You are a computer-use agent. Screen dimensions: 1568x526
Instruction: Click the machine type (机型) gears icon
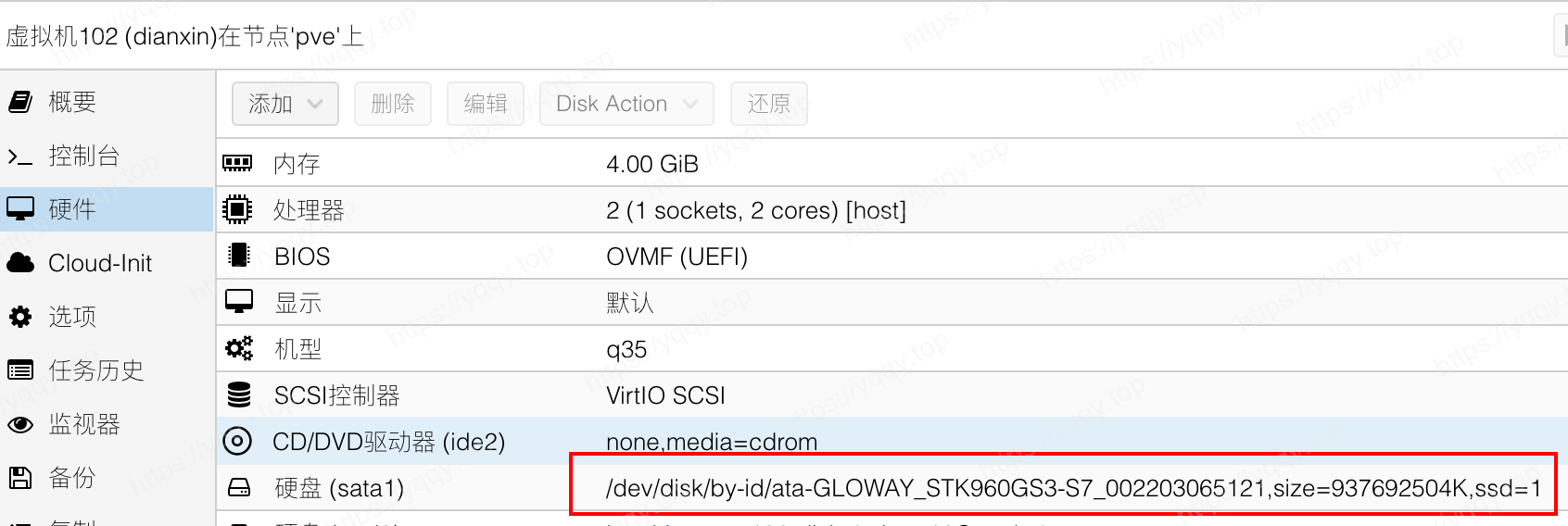coord(238,349)
